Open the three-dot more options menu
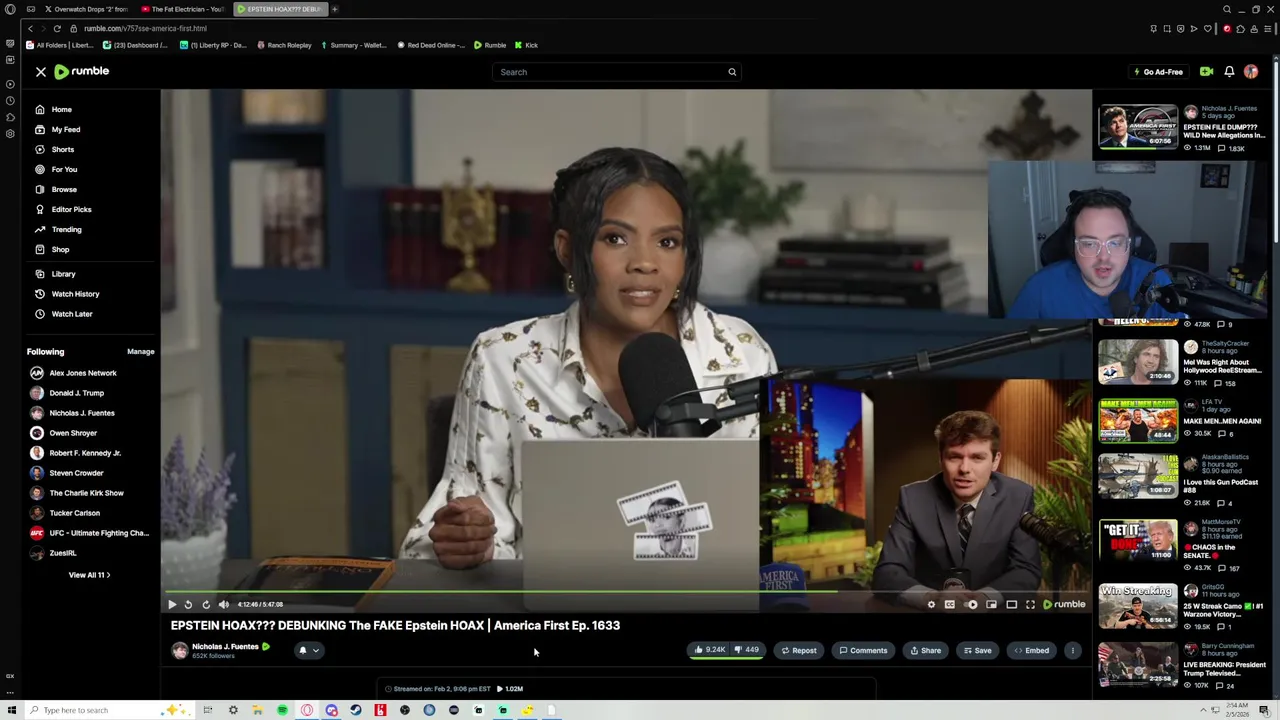 pos(1073,650)
